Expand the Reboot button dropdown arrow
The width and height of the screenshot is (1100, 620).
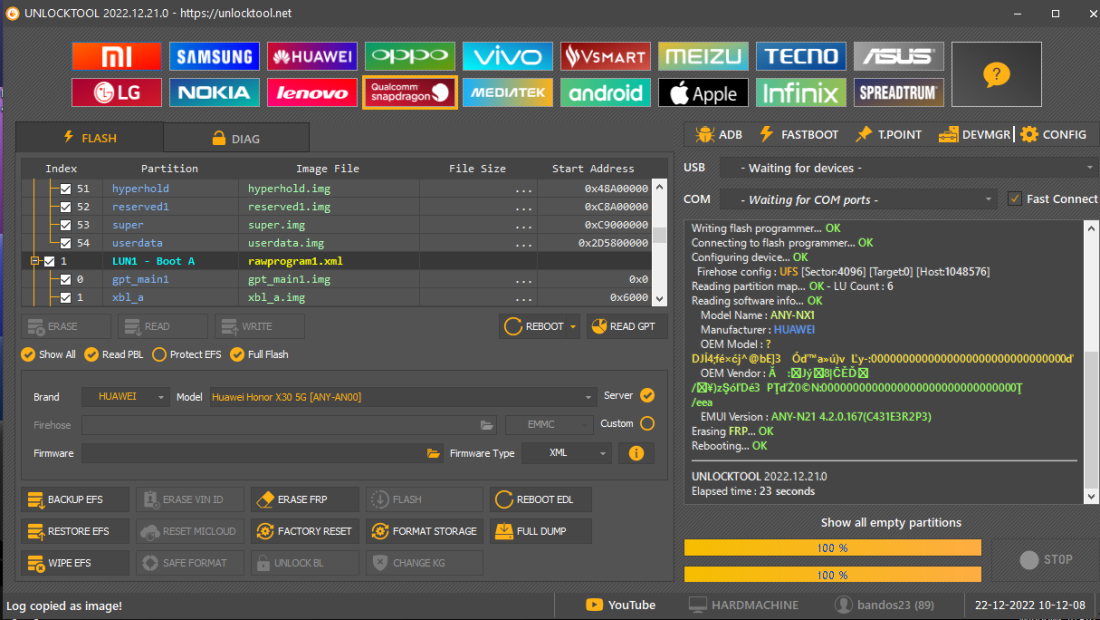tap(573, 327)
